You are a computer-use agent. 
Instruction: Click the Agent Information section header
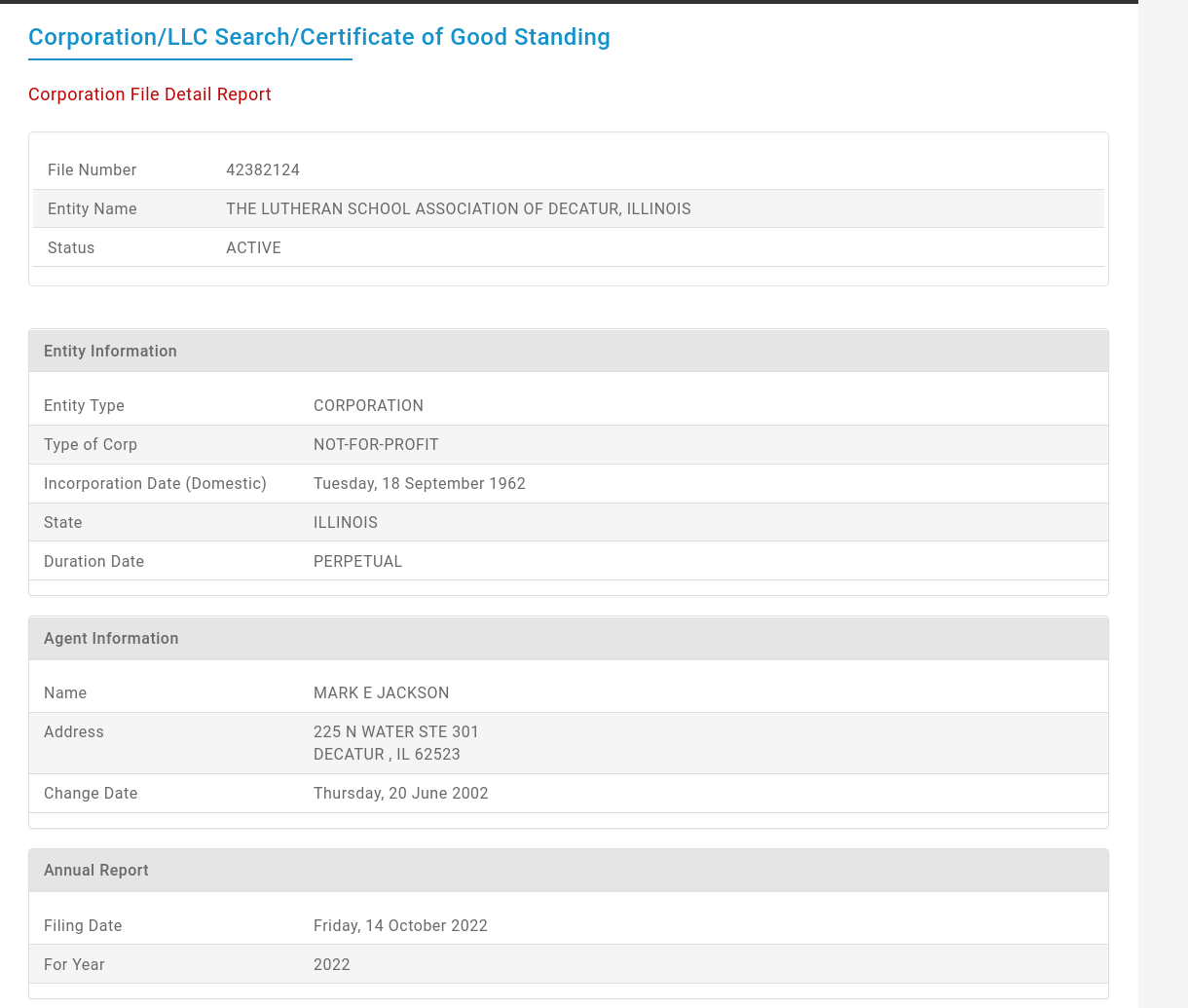tap(111, 638)
